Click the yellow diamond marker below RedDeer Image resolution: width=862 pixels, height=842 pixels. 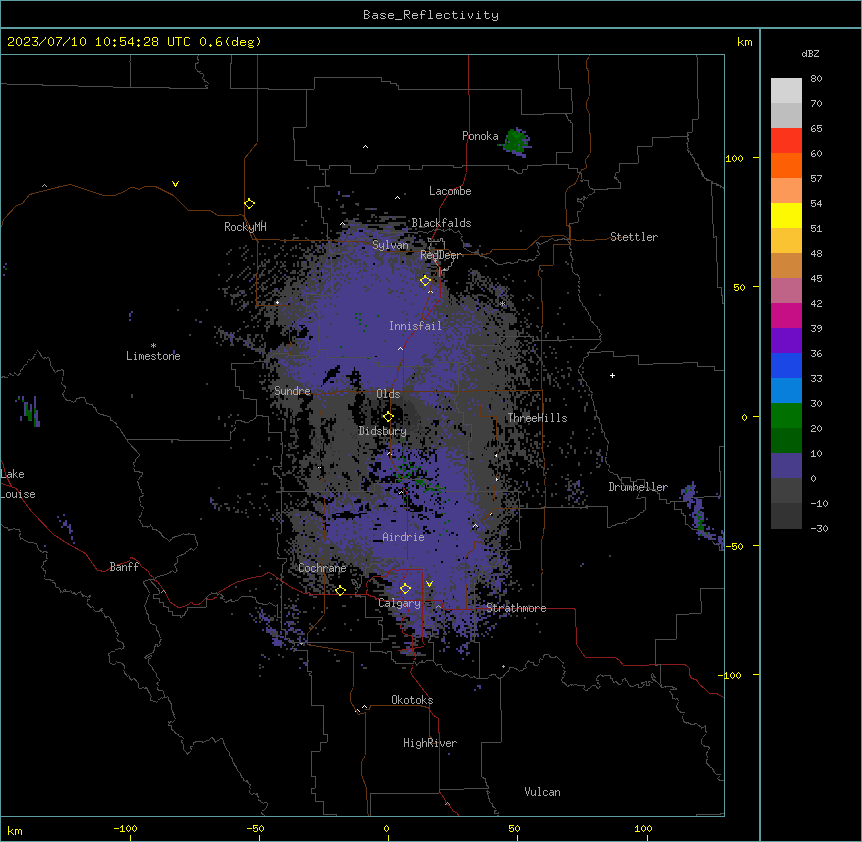(425, 280)
